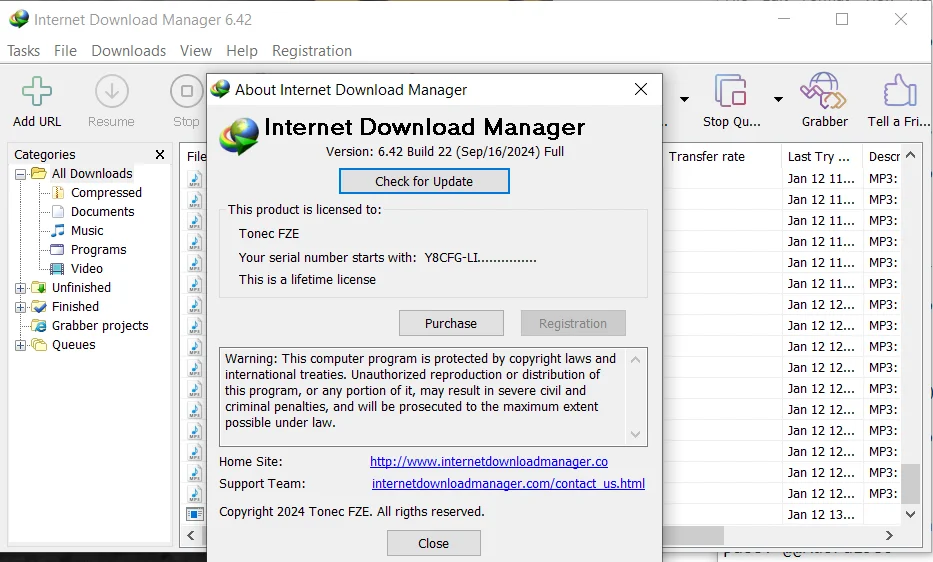The image size is (933, 562).
Task: Select the Compressed category
Action: coord(106,193)
